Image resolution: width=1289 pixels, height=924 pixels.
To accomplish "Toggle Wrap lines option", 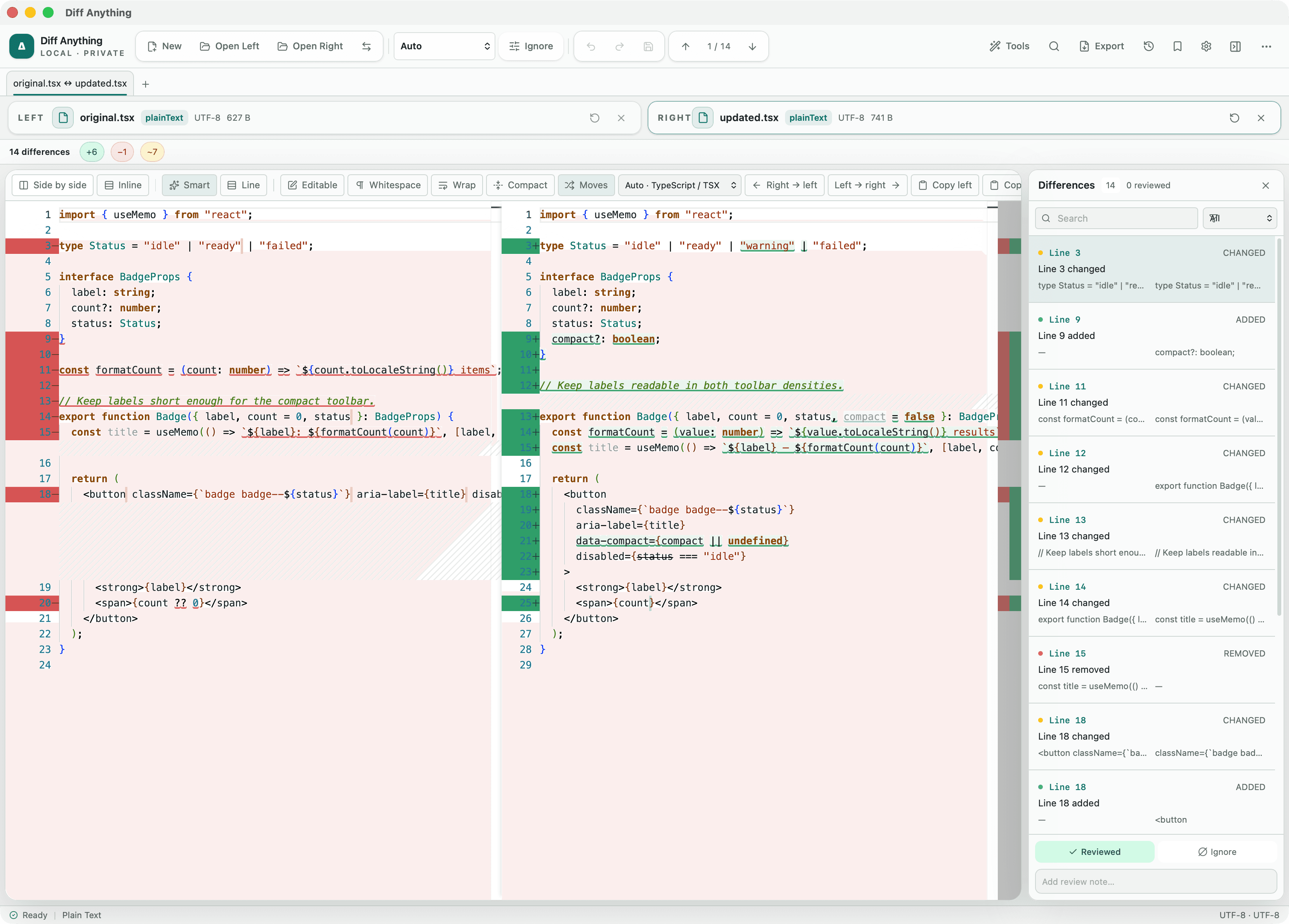I will tap(457, 185).
